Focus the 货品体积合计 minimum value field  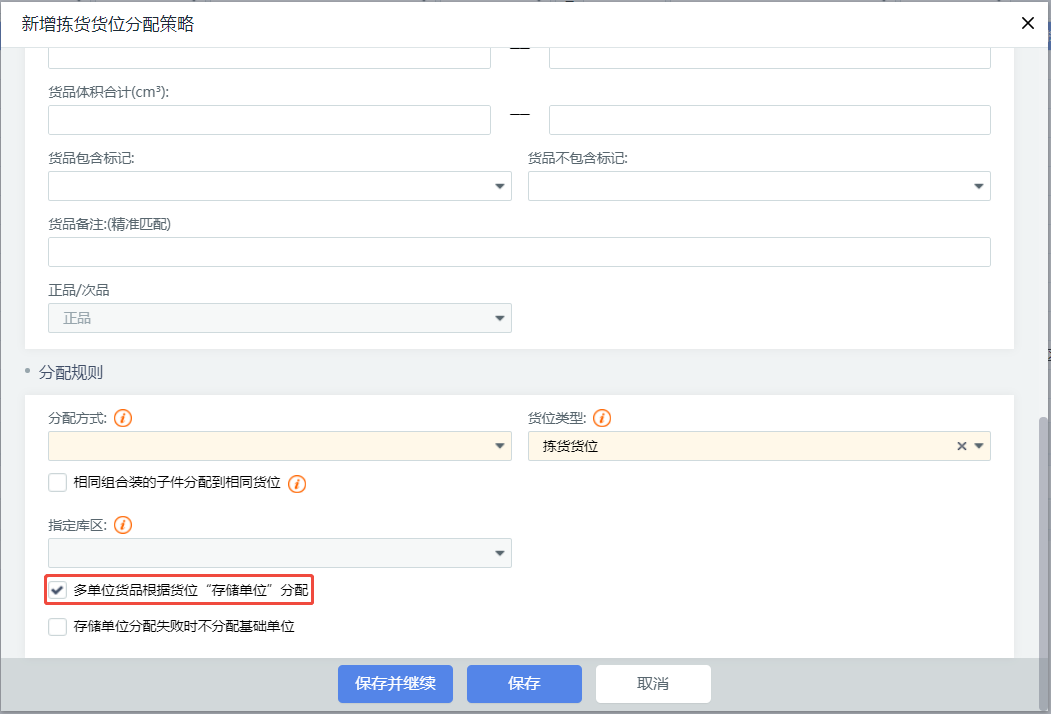pos(269,120)
